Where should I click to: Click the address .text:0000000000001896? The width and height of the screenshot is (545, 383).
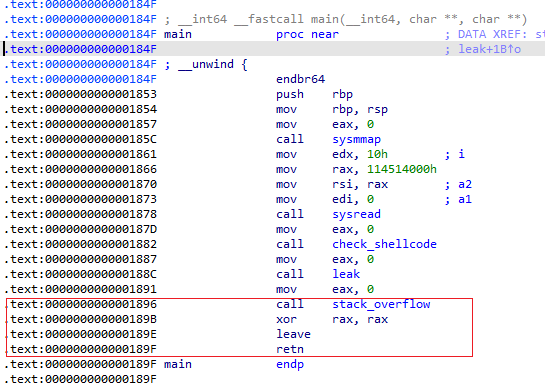(x=80, y=304)
